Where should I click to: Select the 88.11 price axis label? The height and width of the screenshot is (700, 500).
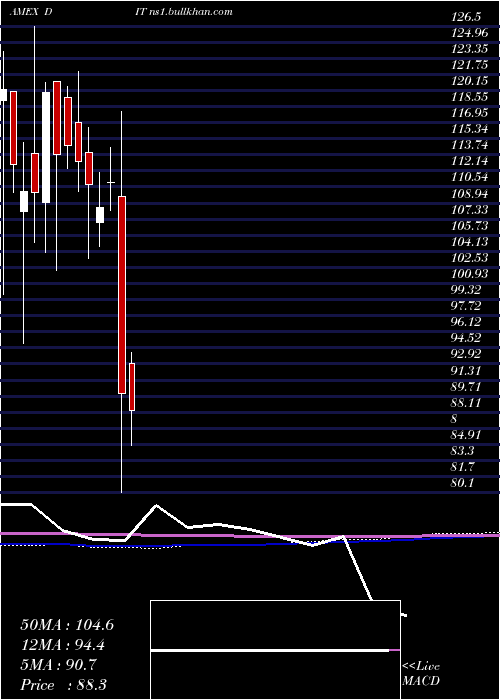(466, 403)
